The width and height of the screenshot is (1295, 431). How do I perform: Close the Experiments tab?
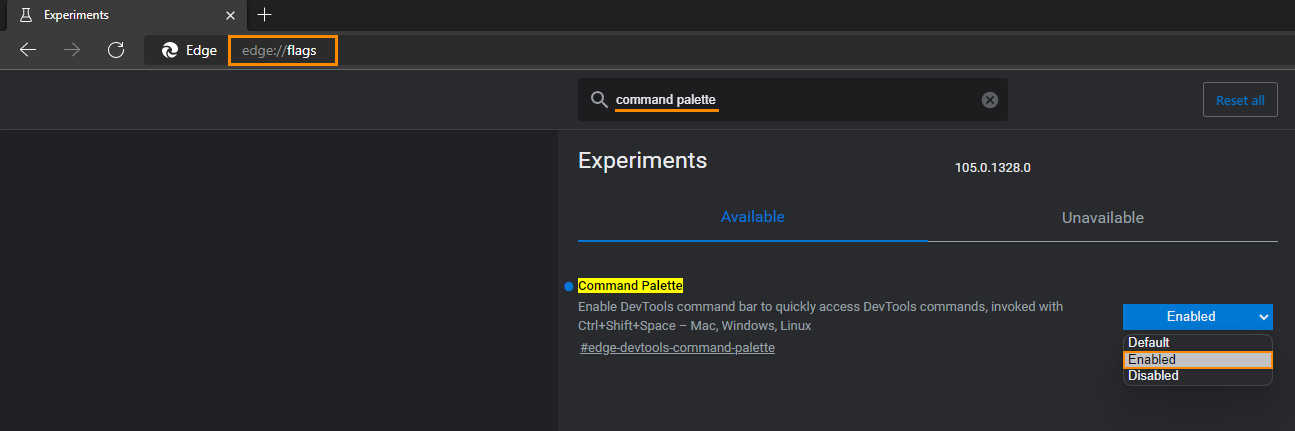[231, 16]
